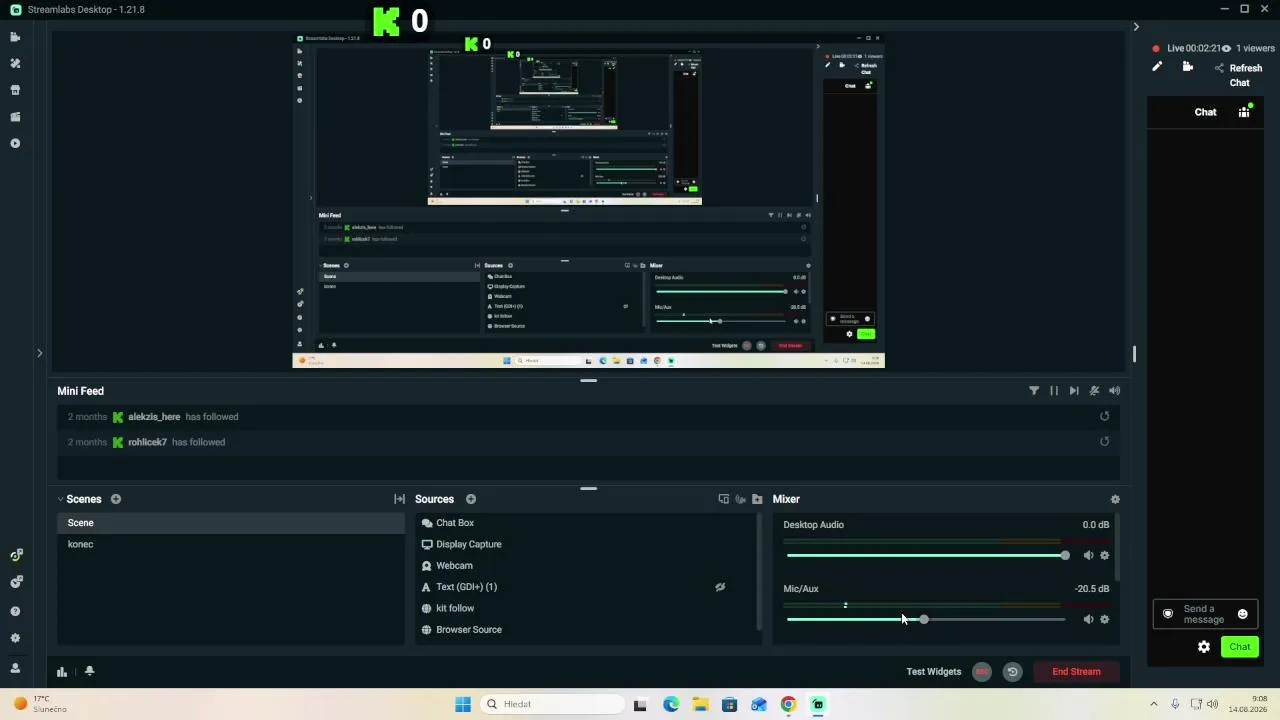Image resolution: width=1280 pixels, height=720 pixels.
Task: Filter Mini Feed events with the funnel icon
Action: (1034, 391)
